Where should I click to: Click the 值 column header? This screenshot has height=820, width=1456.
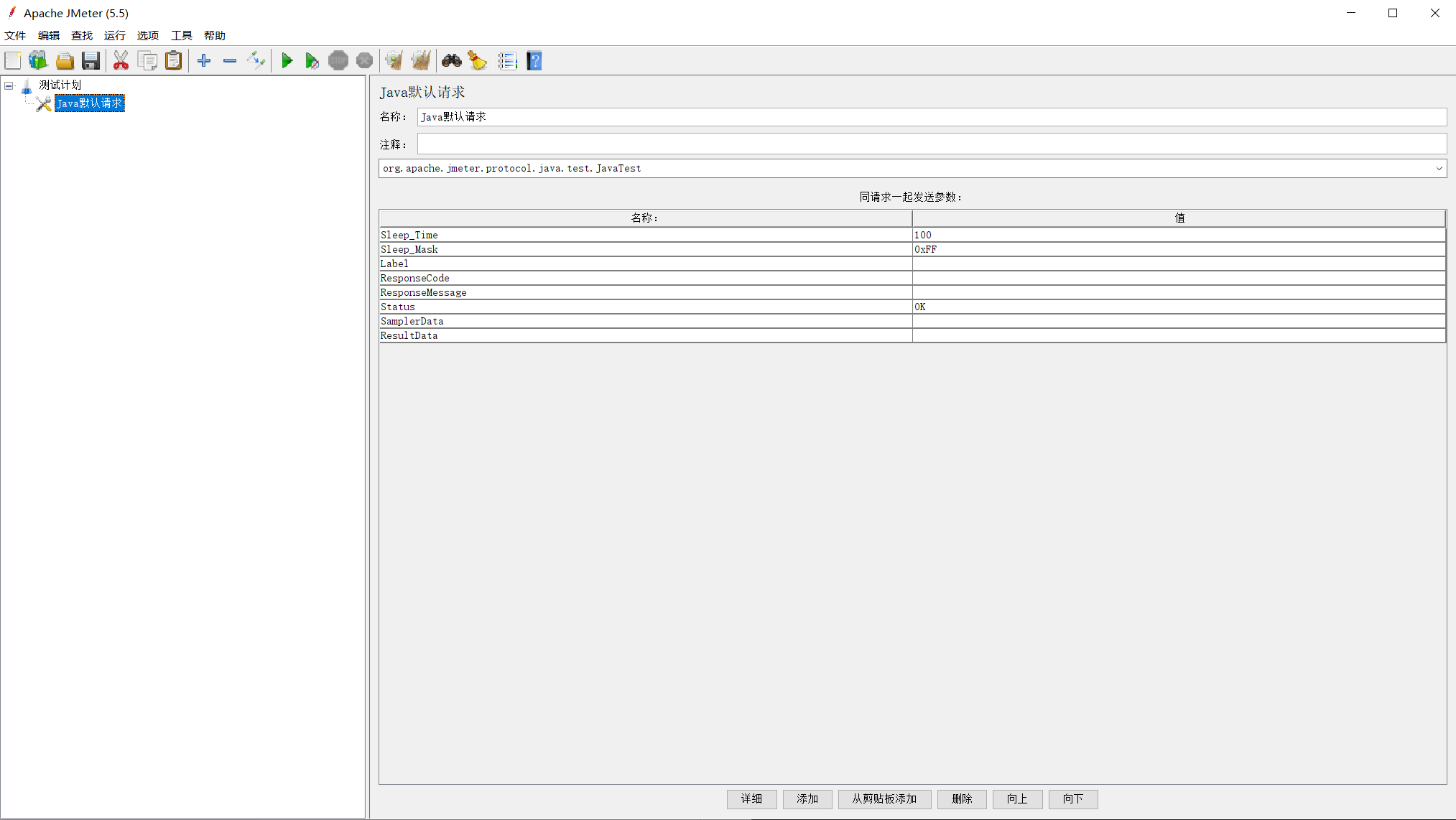[x=1179, y=218]
